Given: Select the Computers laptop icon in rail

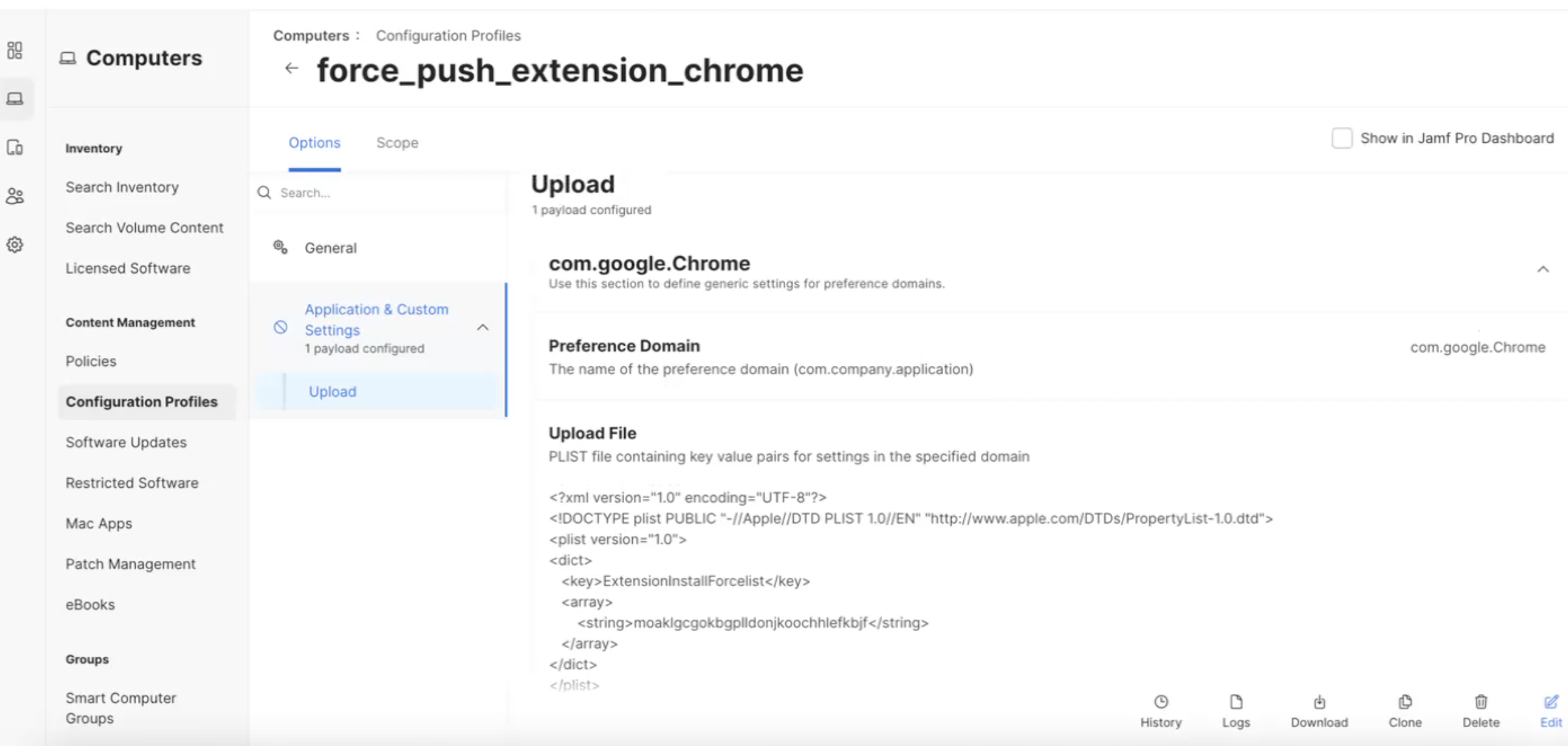Looking at the screenshot, I should [x=14, y=98].
